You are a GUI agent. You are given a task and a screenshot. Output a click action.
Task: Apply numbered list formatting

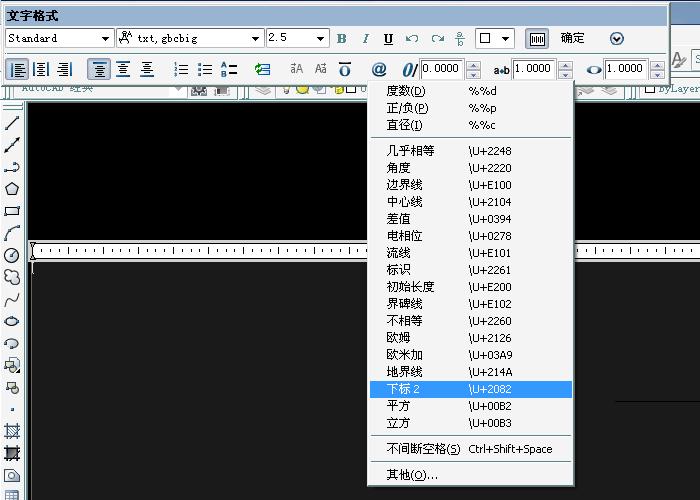(x=181, y=70)
